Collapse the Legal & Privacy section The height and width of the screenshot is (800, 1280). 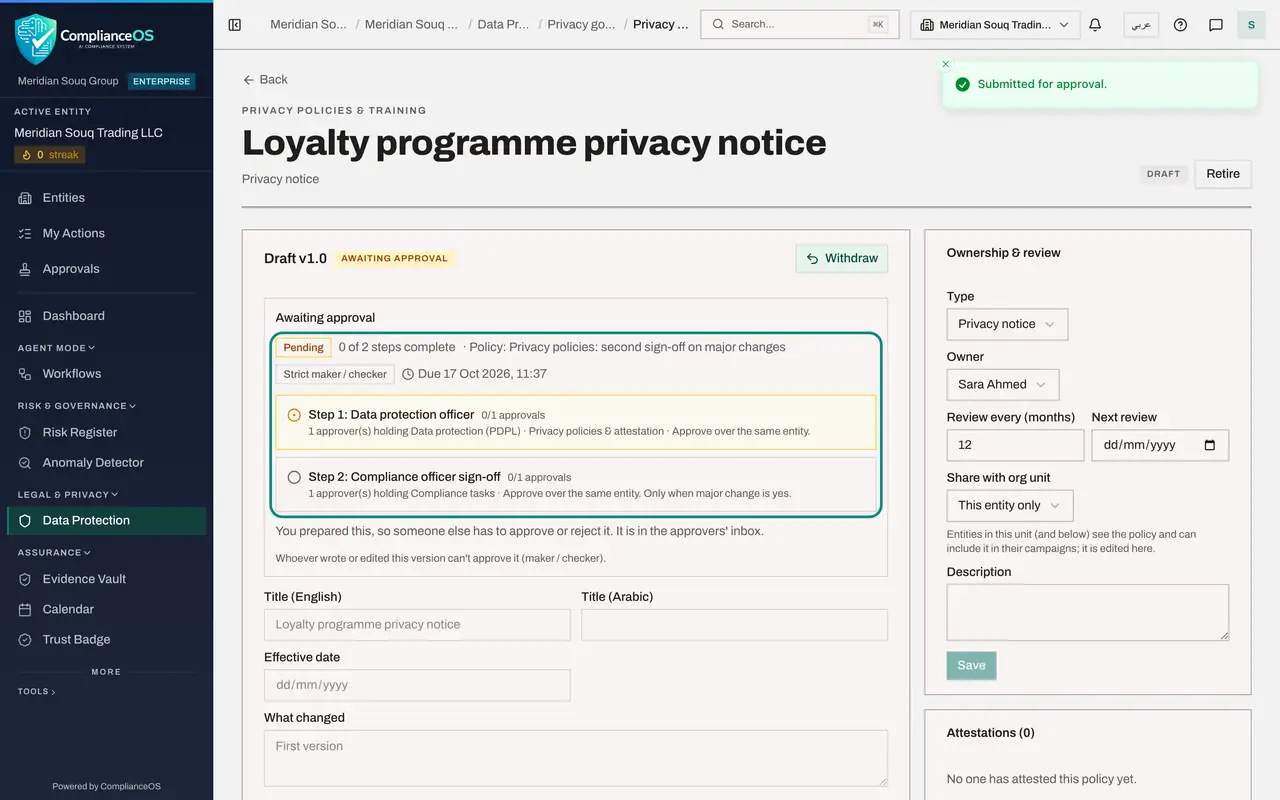(68, 494)
